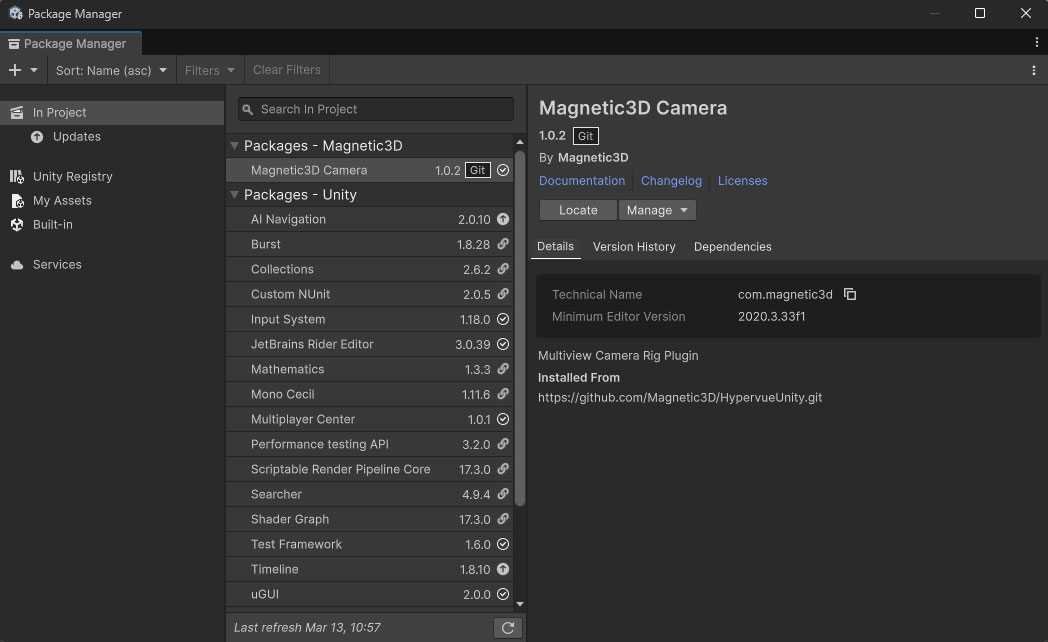Click AI Navigation's update arrow icon
Image resolution: width=1048 pixels, height=642 pixels.
tap(503, 219)
